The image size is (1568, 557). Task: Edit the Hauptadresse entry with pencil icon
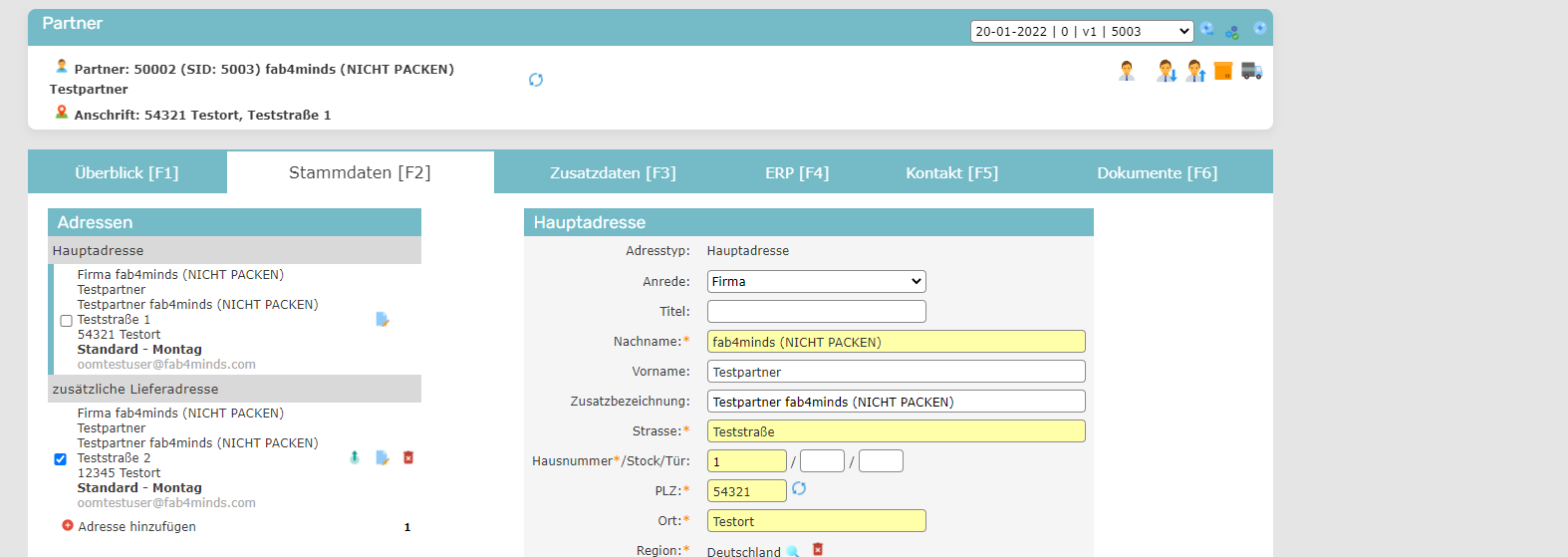coord(382,320)
